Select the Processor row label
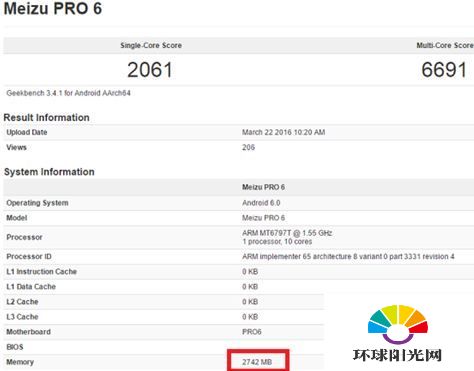The width and height of the screenshot is (474, 371). pyautogui.click(x=24, y=237)
